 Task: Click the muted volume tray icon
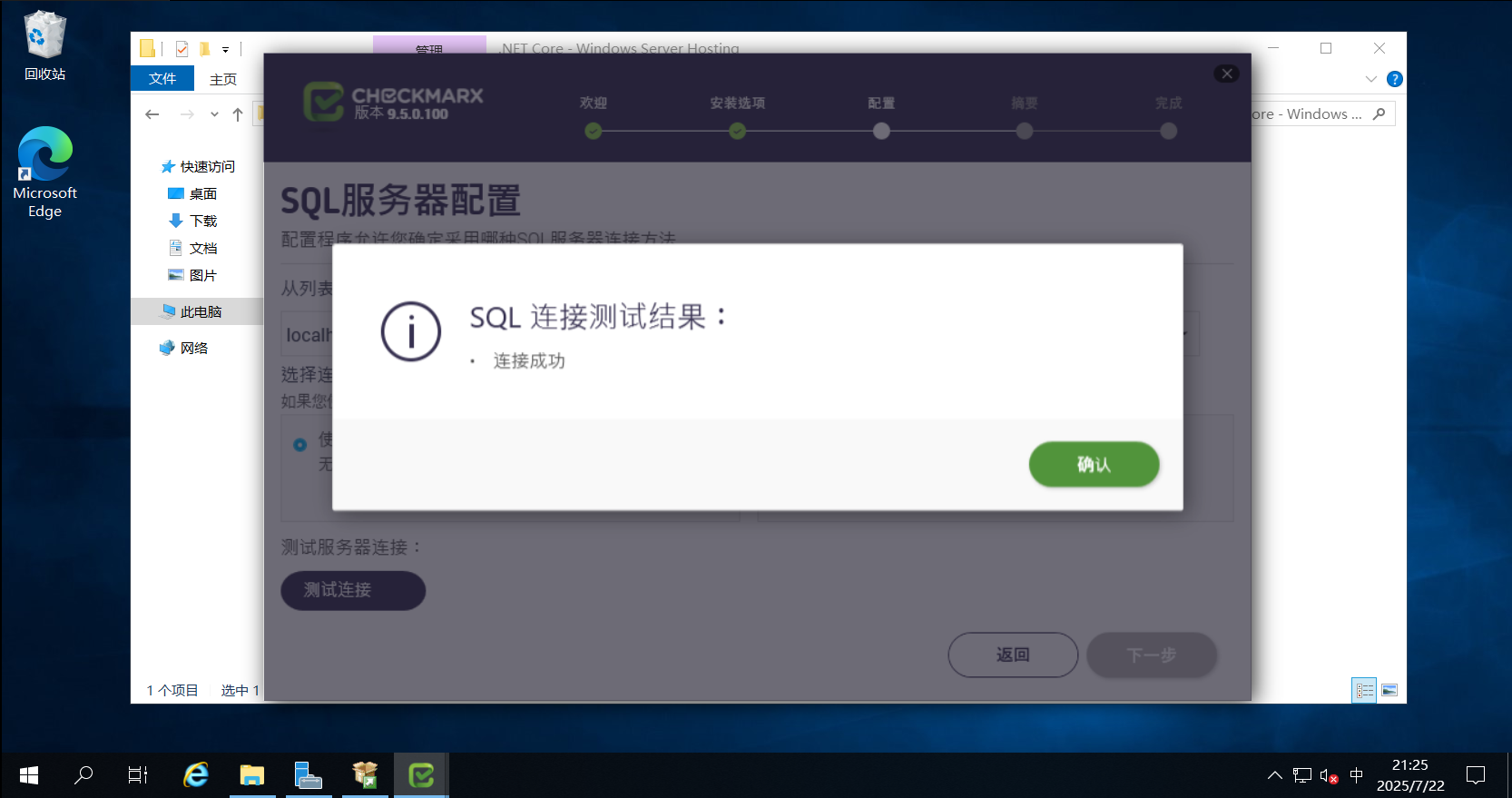pyautogui.click(x=1329, y=775)
